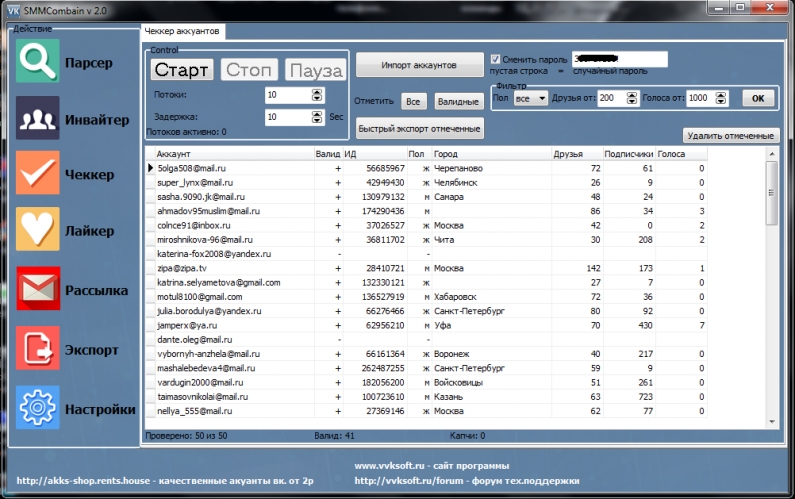Mark all accounts with Все button
The height and width of the screenshot is (499, 795).
pyautogui.click(x=413, y=101)
